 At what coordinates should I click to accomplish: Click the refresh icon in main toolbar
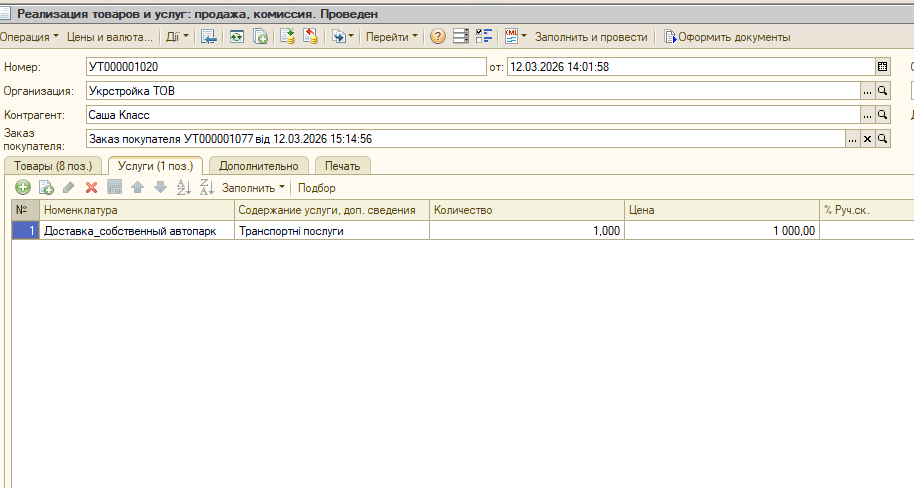tap(237, 37)
